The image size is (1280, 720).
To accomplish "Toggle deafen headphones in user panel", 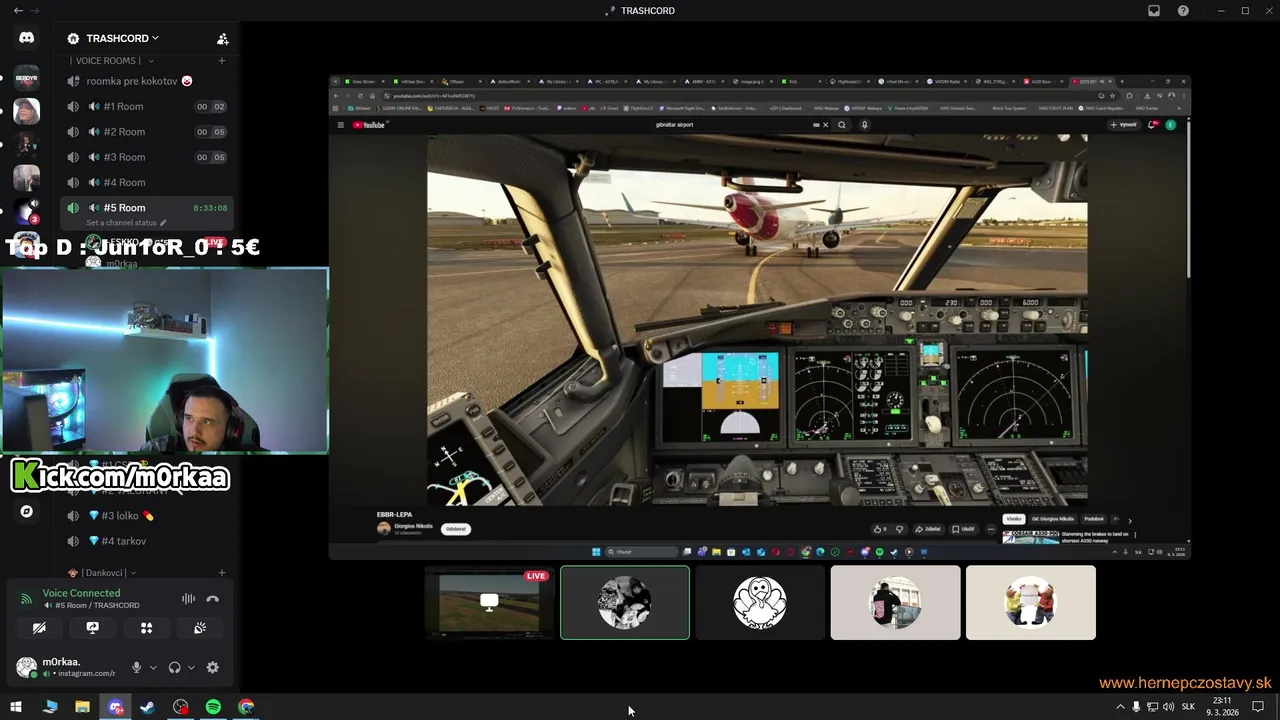I will pyautogui.click(x=174, y=667).
